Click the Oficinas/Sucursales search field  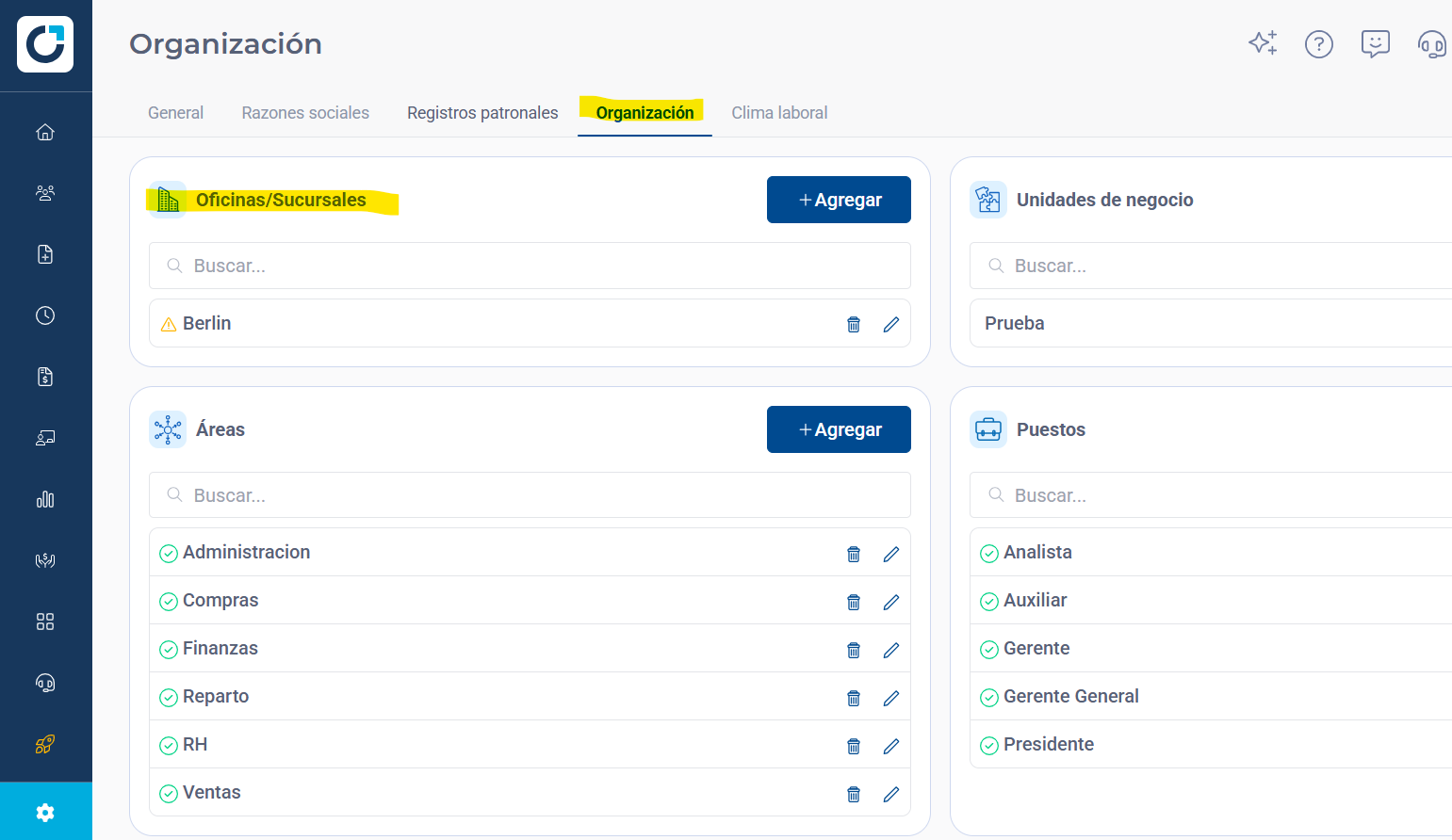coord(530,266)
